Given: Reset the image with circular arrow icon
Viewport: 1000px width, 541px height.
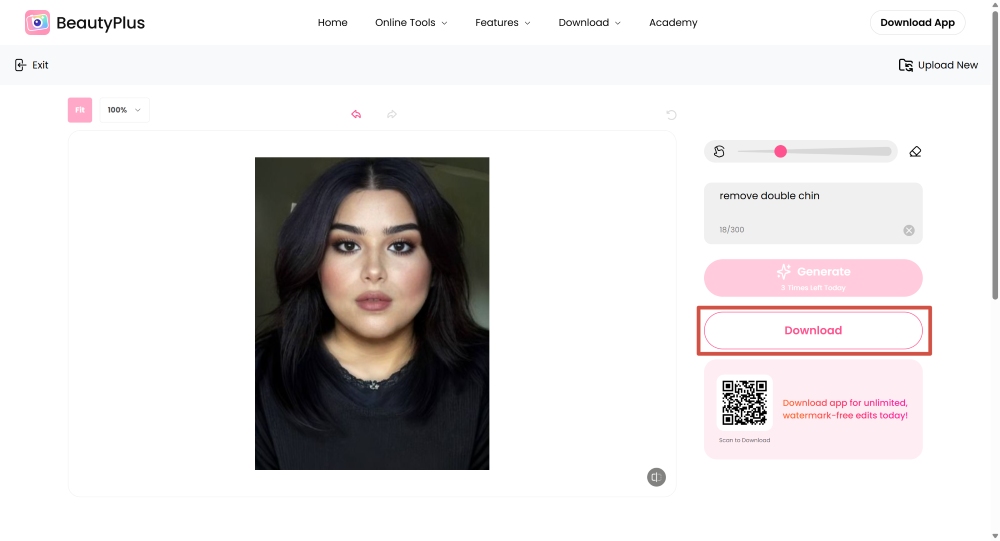Looking at the screenshot, I should [x=671, y=115].
